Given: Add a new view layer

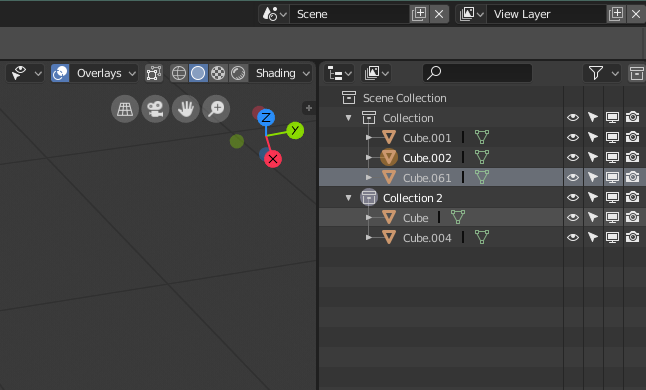Looking at the screenshot, I should pyautogui.click(x=616, y=14).
